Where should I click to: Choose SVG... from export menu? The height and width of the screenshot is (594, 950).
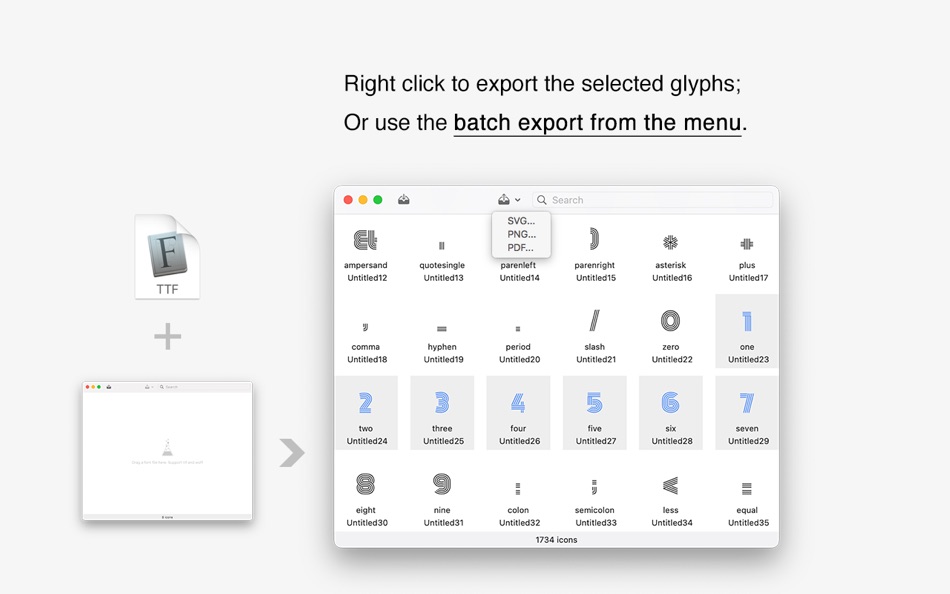pos(521,221)
